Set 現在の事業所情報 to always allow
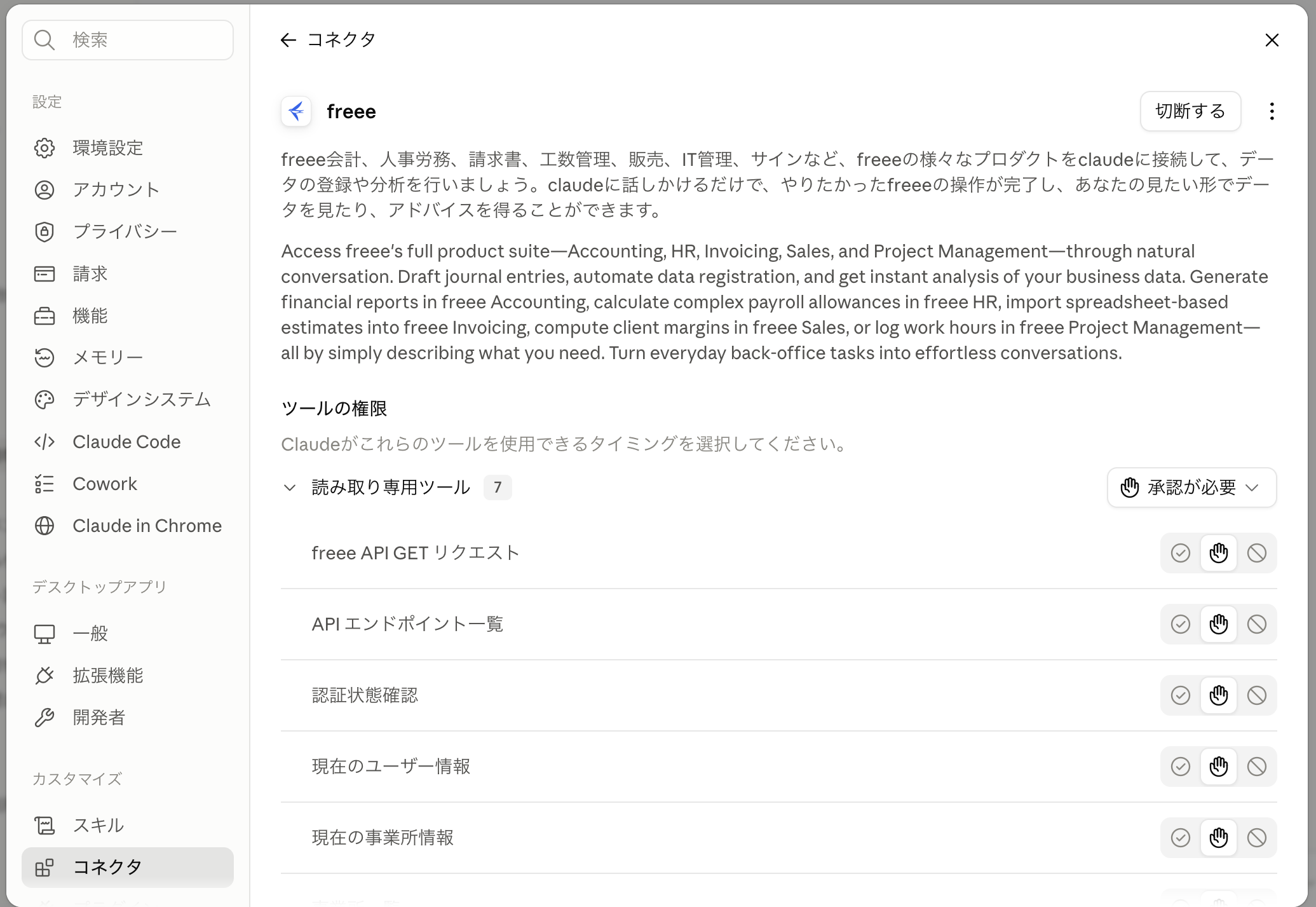This screenshot has height=907, width=1316. (1181, 838)
